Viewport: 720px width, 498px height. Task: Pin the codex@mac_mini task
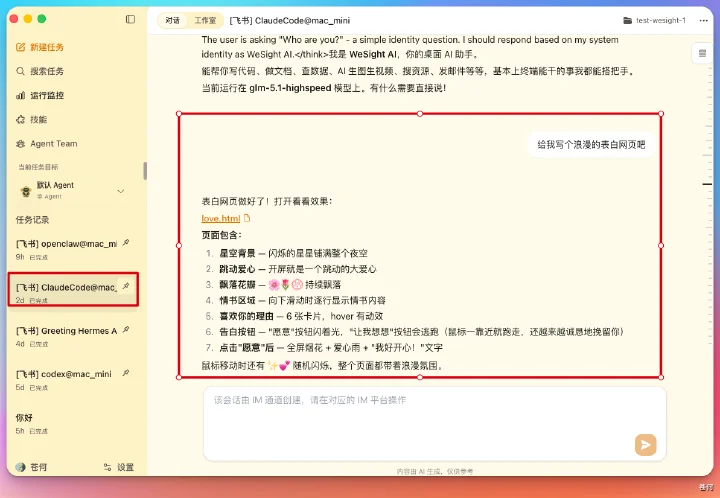click(x=126, y=374)
